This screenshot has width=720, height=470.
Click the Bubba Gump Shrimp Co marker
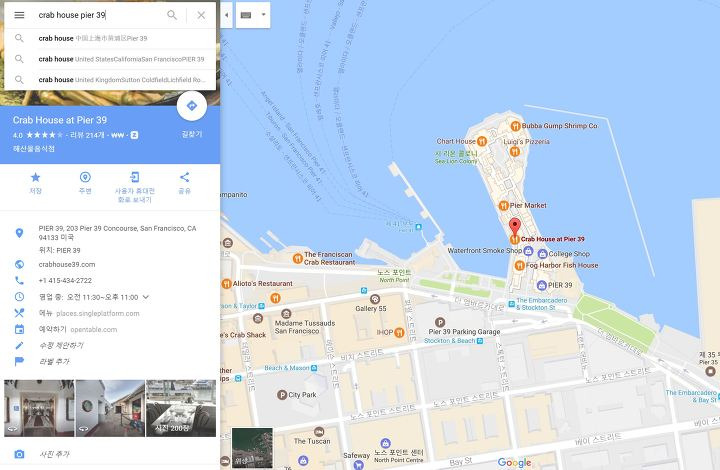click(x=515, y=125)
